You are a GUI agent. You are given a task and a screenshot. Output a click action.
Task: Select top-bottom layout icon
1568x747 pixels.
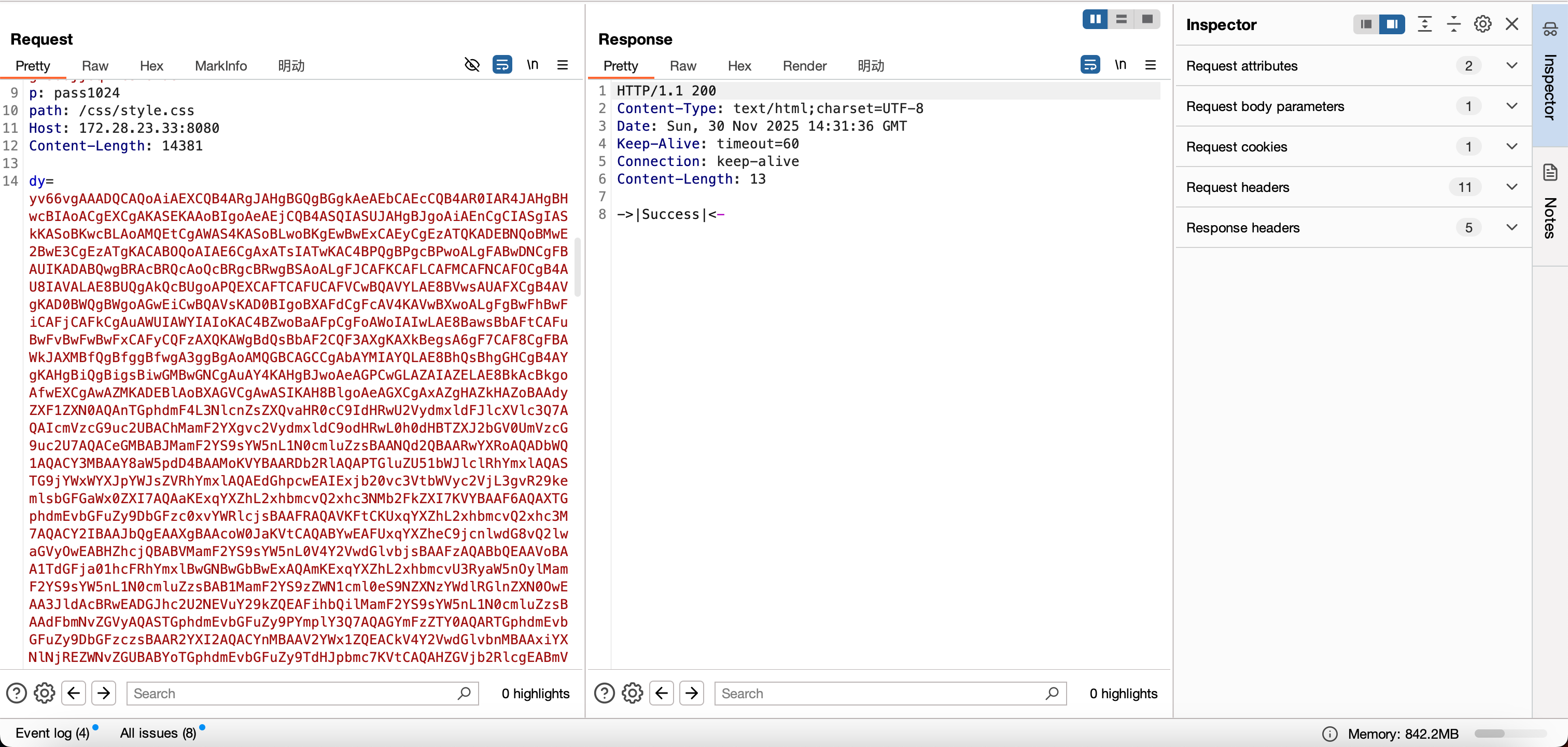1121,20
